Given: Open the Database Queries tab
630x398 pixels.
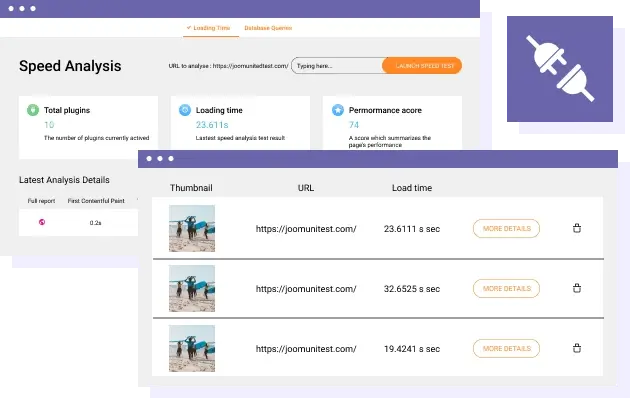Looking at the screenshot, I should coord(268,28).
